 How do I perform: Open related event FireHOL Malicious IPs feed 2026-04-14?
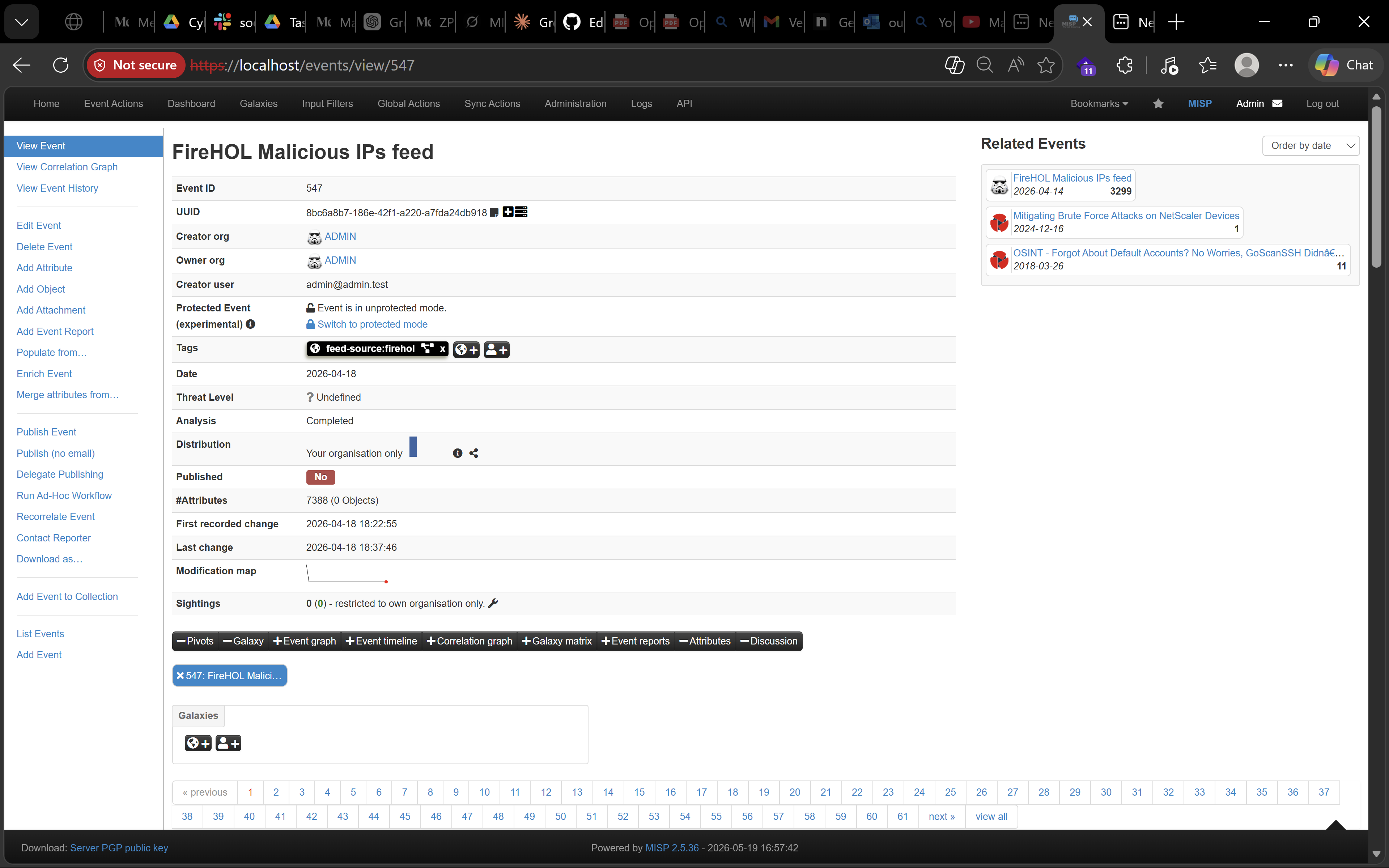pos(1072,178)
